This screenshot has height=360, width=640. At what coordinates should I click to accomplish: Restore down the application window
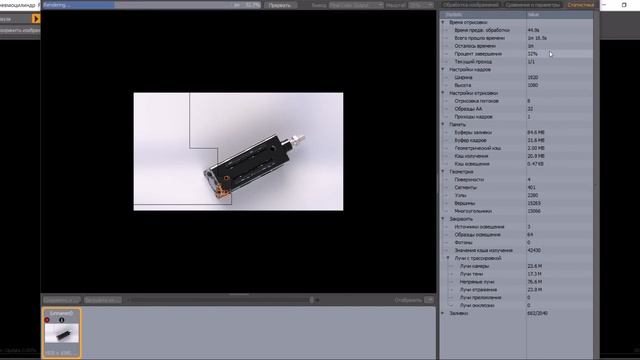[x=624, y=5]
